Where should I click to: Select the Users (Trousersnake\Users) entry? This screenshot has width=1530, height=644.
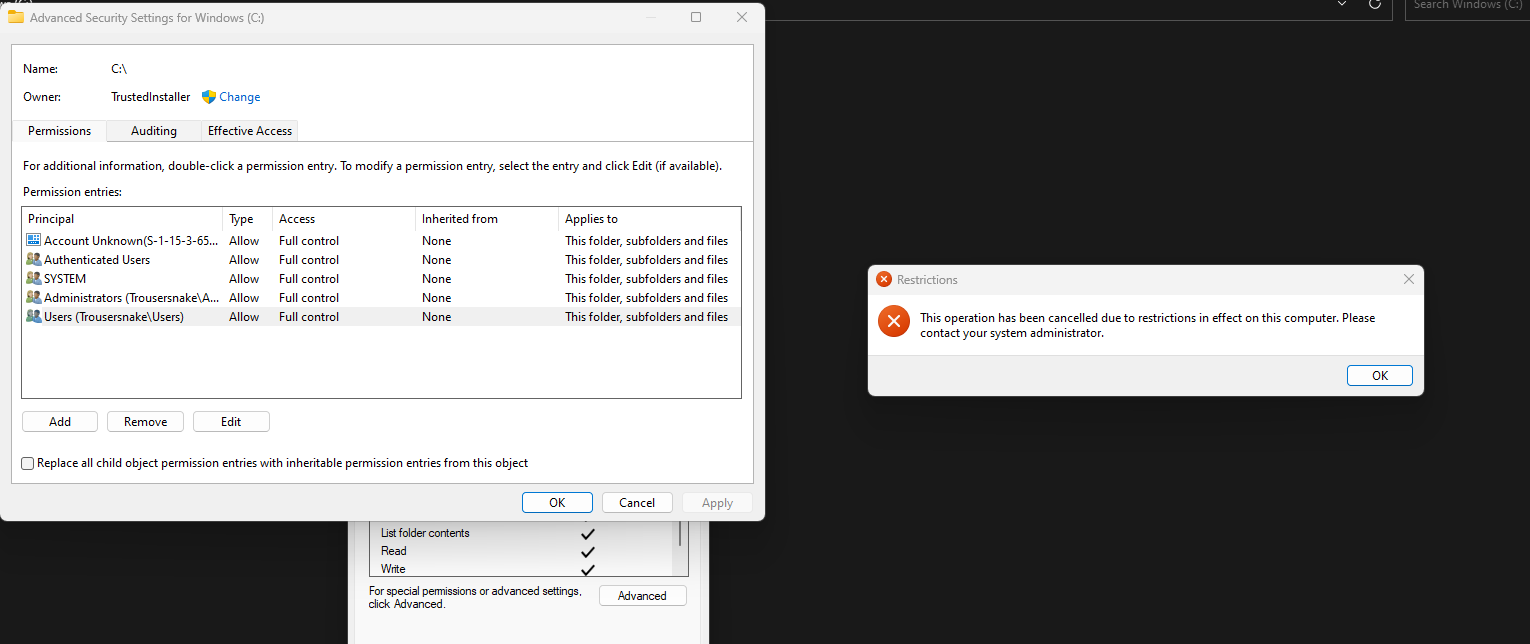pos(381,317)
